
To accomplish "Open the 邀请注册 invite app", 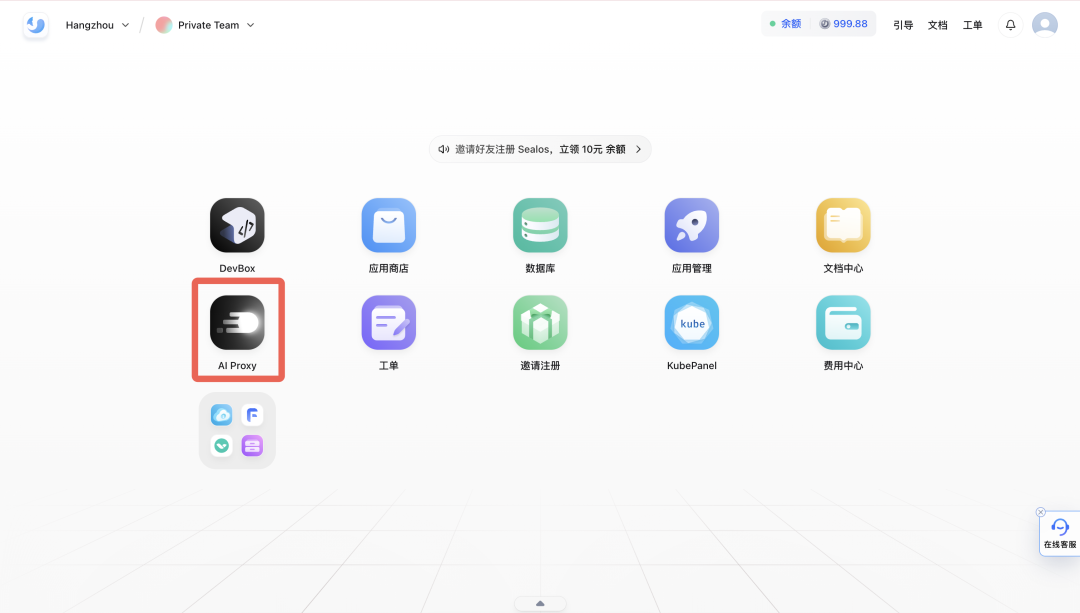I will [540, 323].
